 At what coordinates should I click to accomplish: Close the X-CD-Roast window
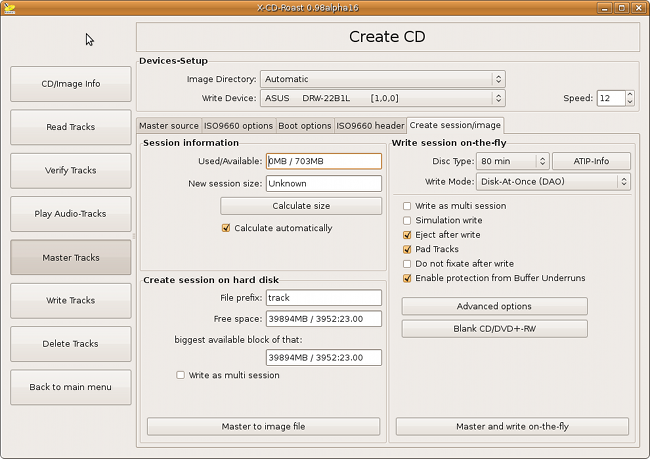(639, 8)
